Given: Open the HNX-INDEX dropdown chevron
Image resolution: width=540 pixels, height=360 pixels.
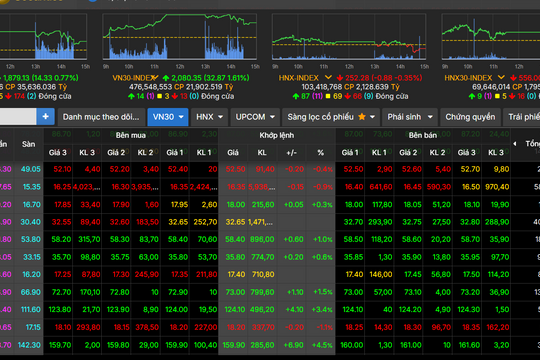Looking at the screenshot, I should coord(328,78).
